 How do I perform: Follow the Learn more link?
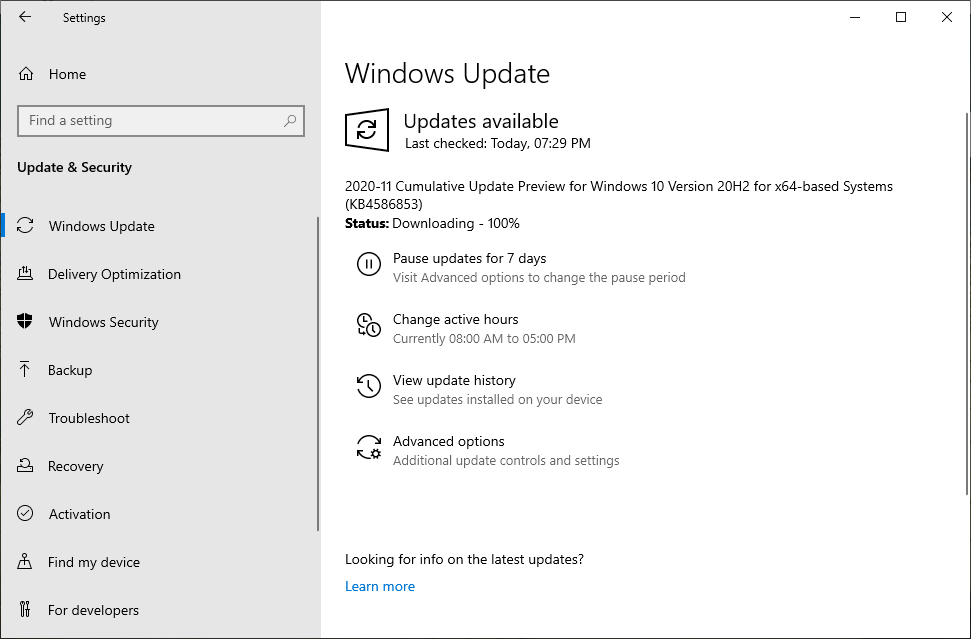tap(380, 586)
